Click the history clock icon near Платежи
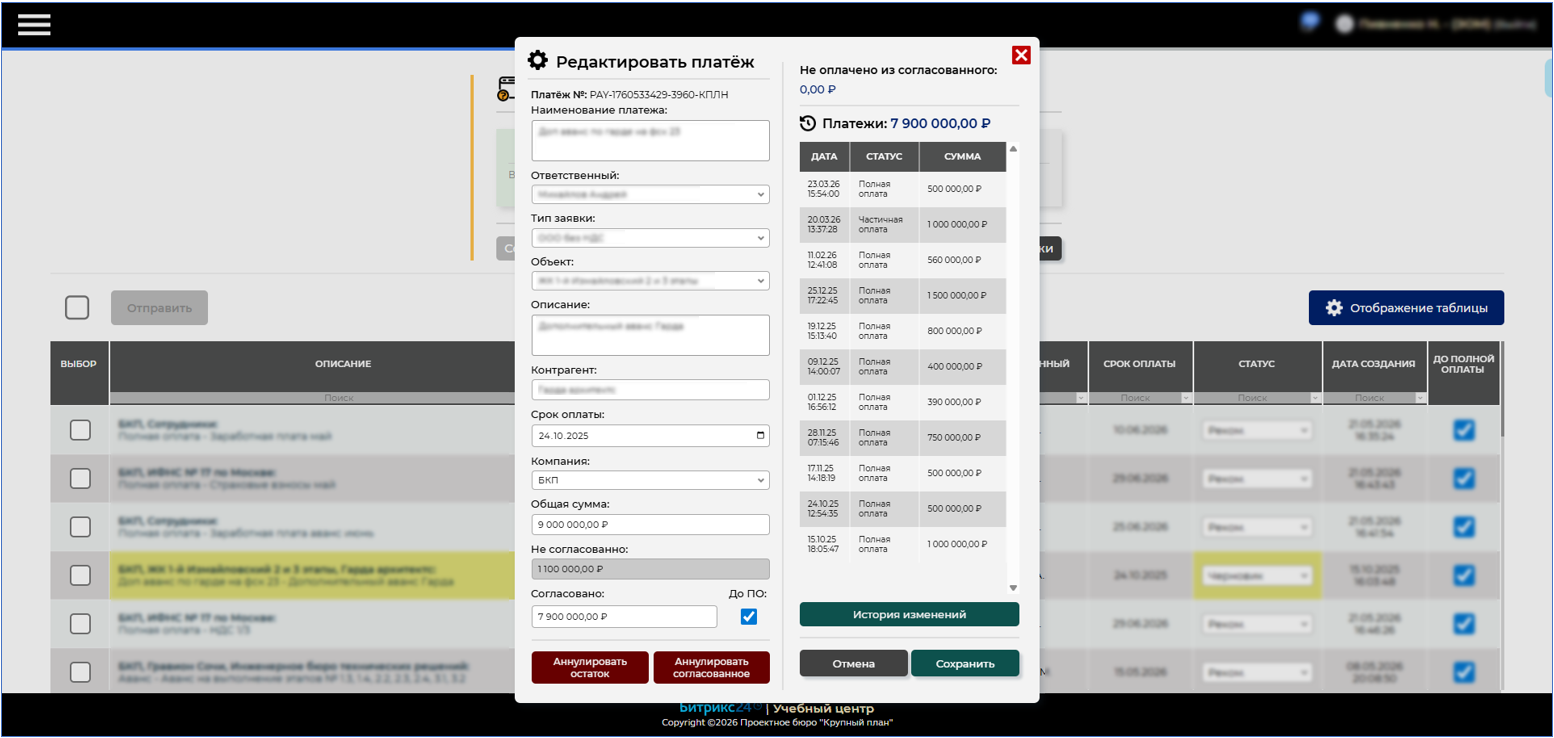Screen dimensions: 1554x738 pos(808,123)
